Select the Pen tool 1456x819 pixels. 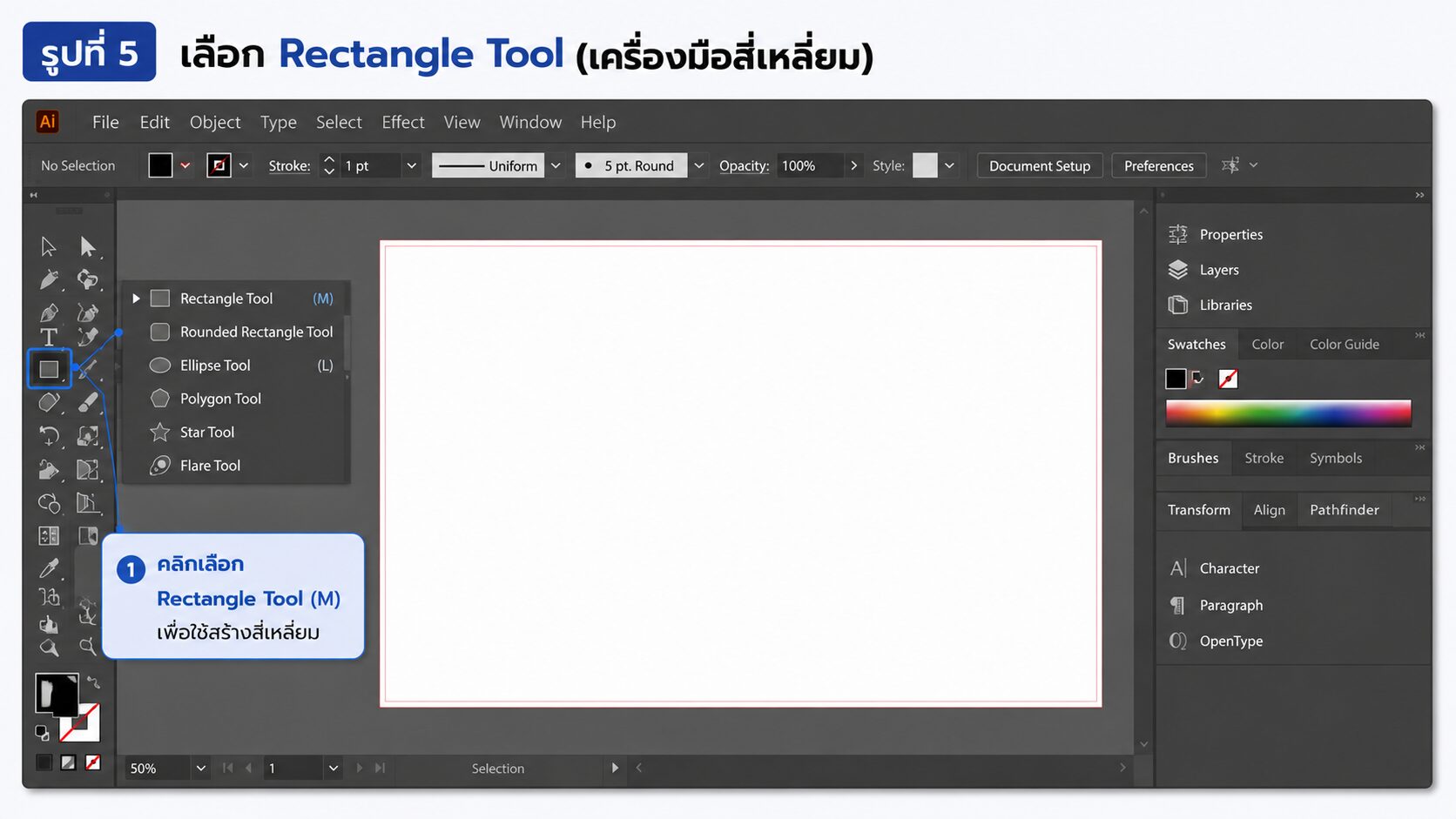pos(49,312)
